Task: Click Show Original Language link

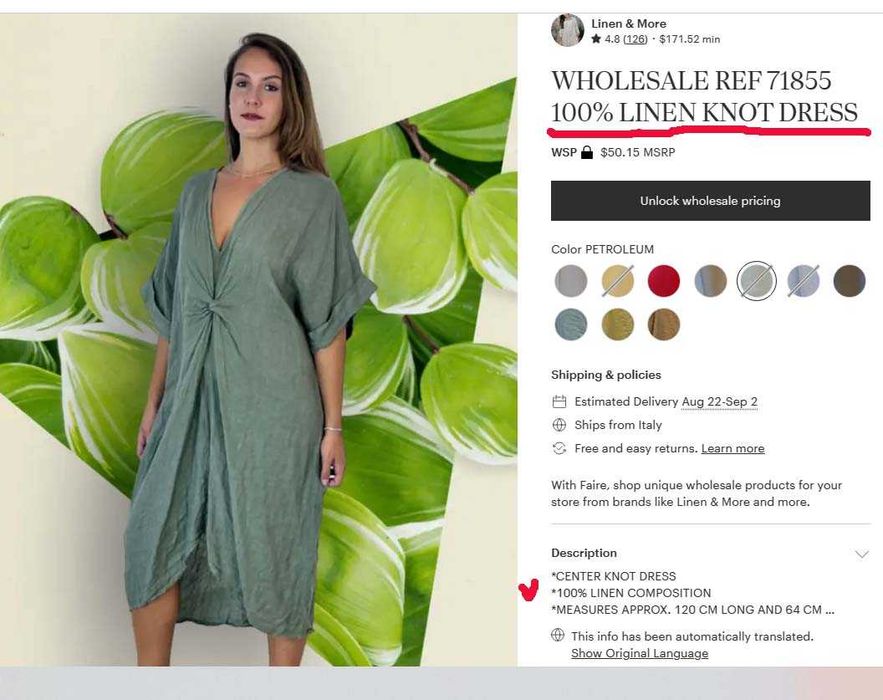Action: point(640,653)
